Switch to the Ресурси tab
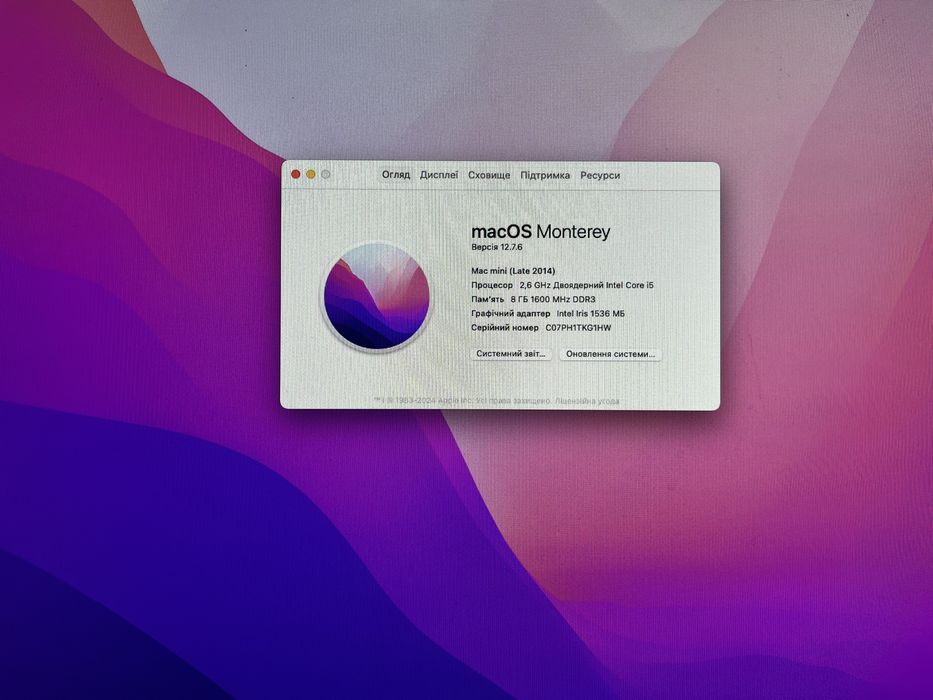The height and width of the screenshot is (700, 933). [x=600, y=176]
